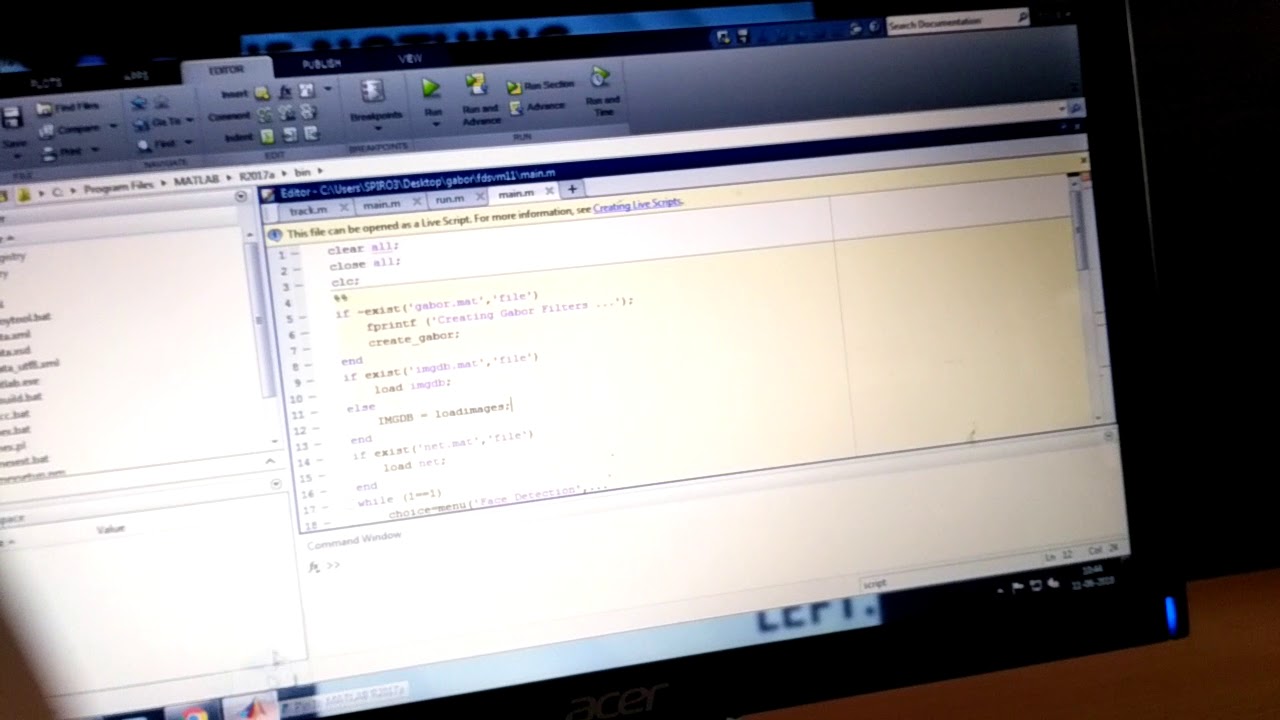Image resolution: width=1280 pixels, height=720 pixels.
Task: Click the third Comment row icon
Action: [308, 112]
